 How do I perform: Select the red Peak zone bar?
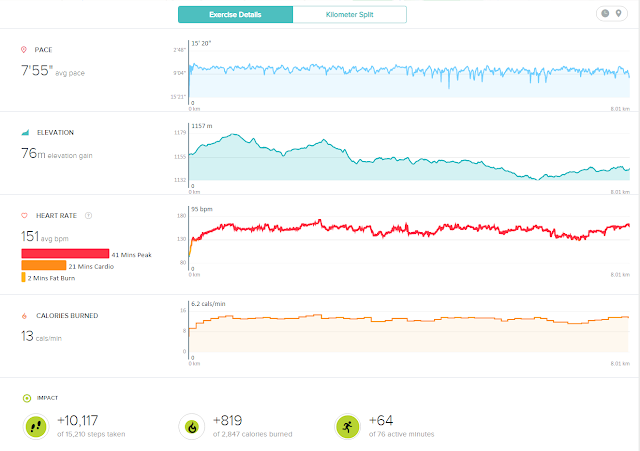[x=65, y=254]
